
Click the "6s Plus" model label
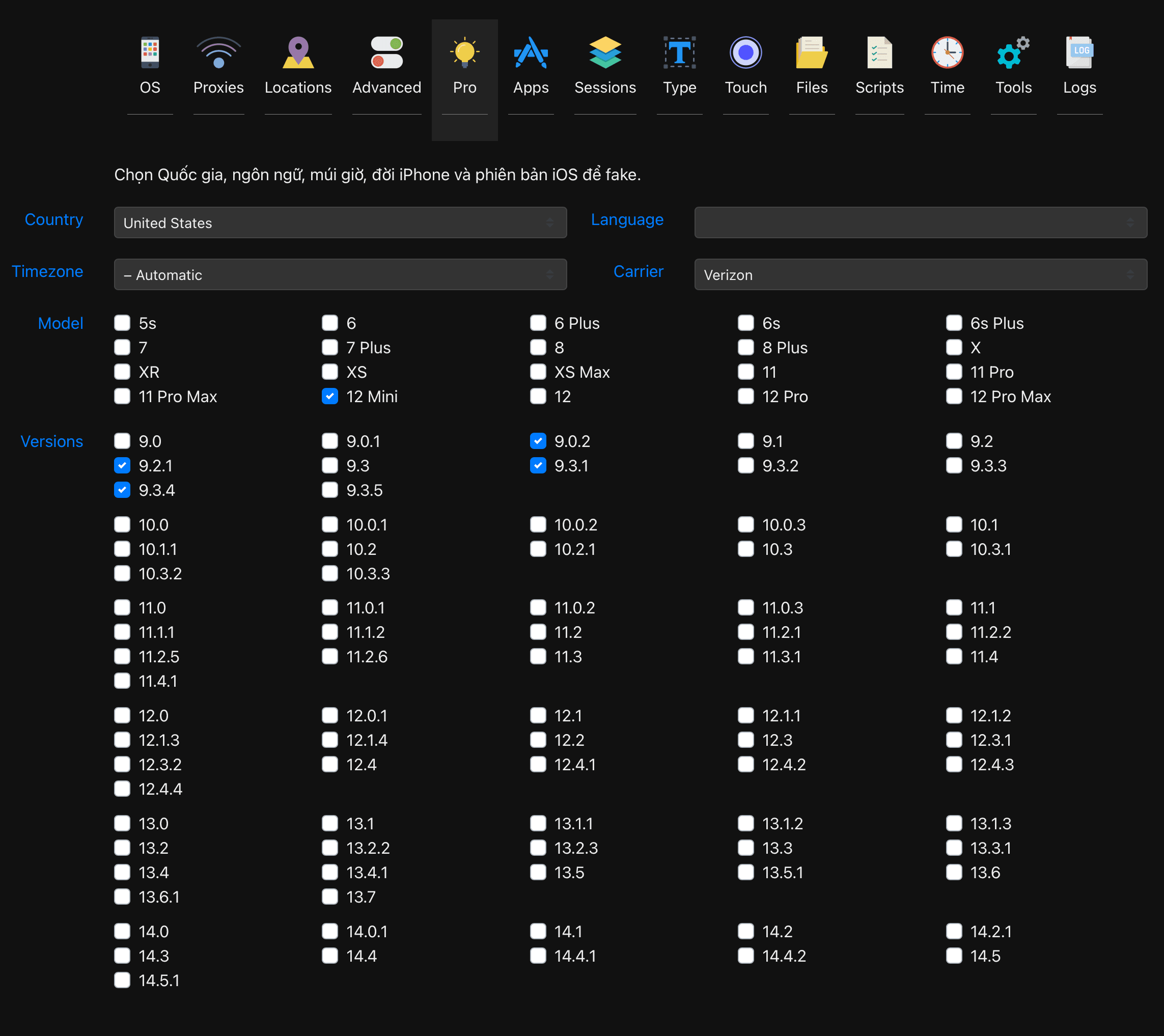point(996,323)
